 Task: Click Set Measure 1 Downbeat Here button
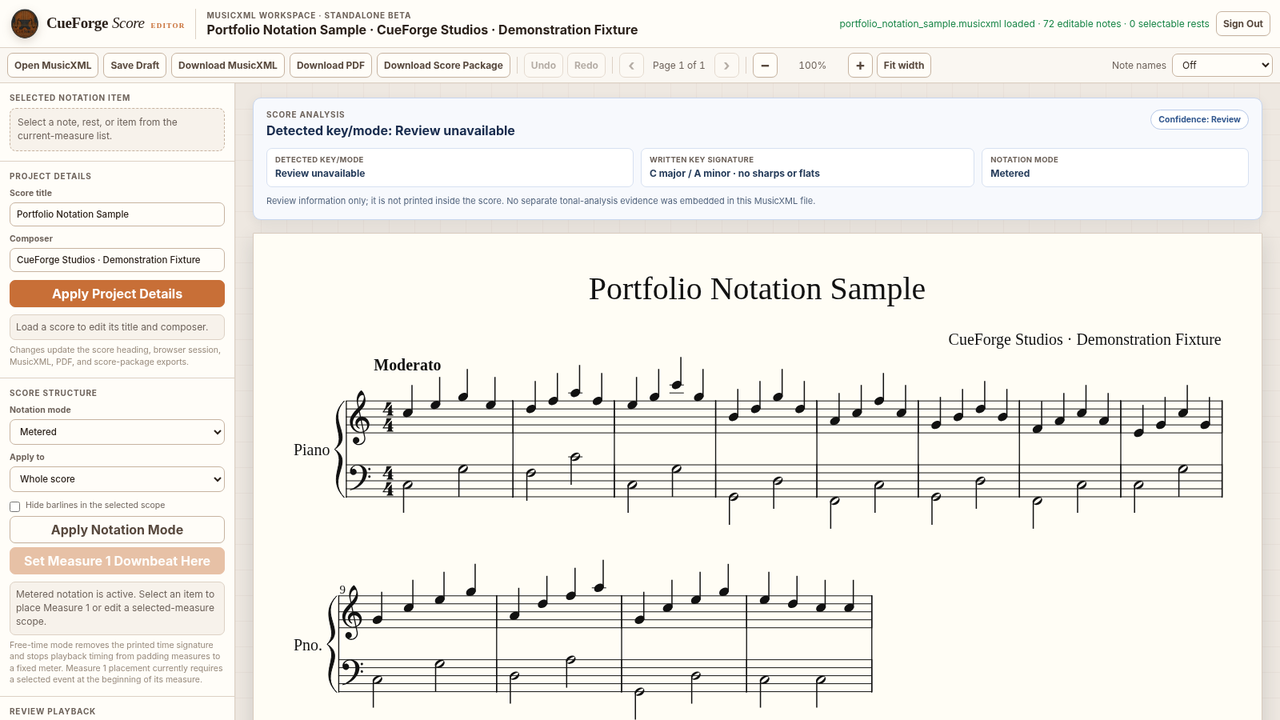(117, 561)
